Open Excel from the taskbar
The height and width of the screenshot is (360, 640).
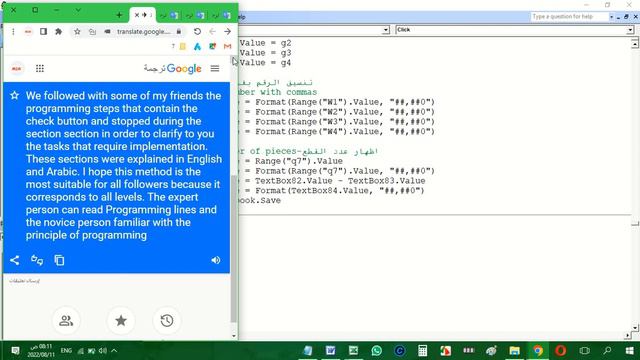pos(353,351)
